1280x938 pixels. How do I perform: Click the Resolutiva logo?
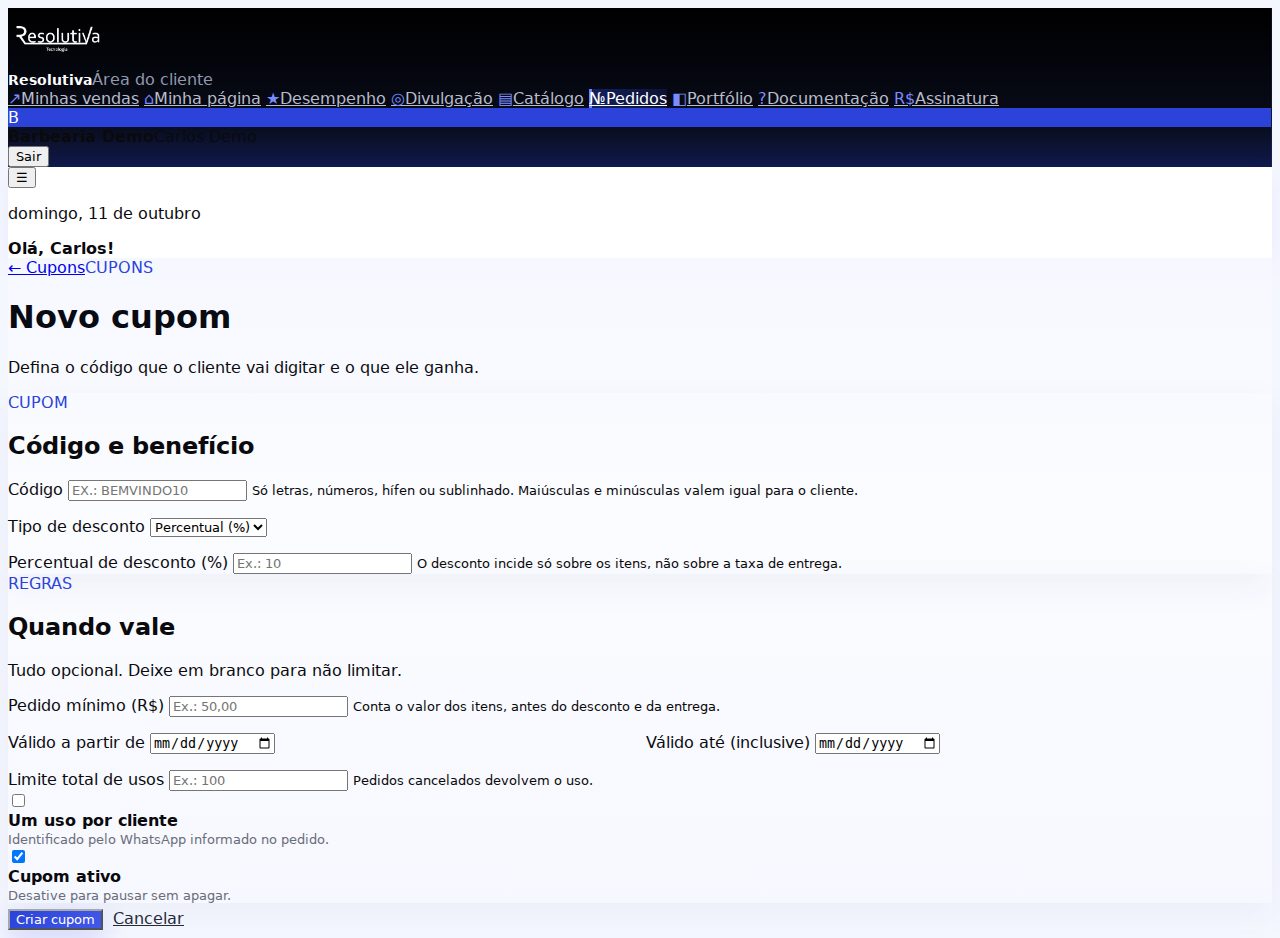coord(58,39)
